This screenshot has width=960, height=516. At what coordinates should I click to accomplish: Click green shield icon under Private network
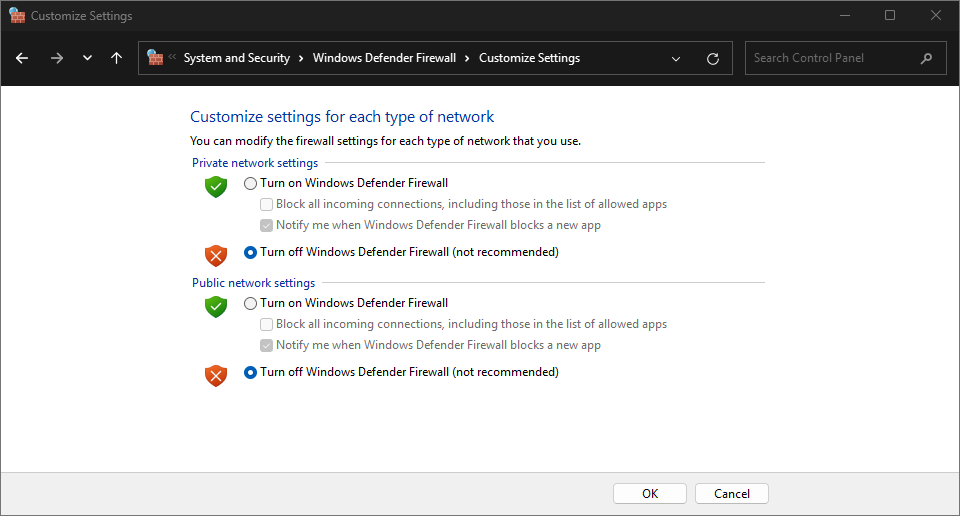coord(216,186)
